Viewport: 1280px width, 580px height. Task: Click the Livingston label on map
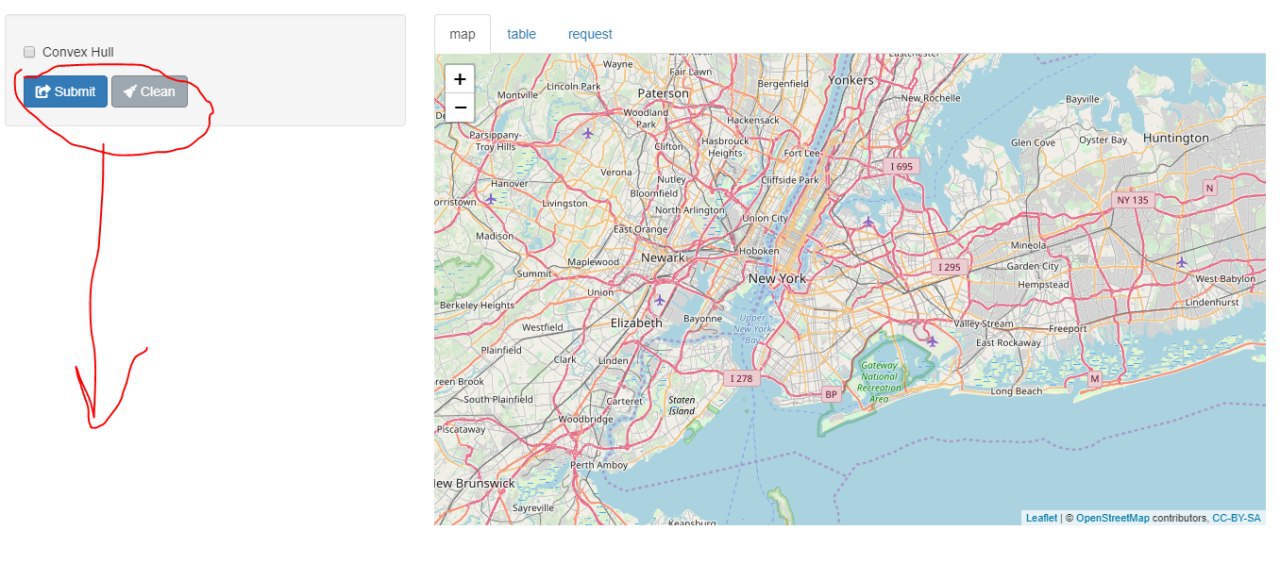[565, 203]
